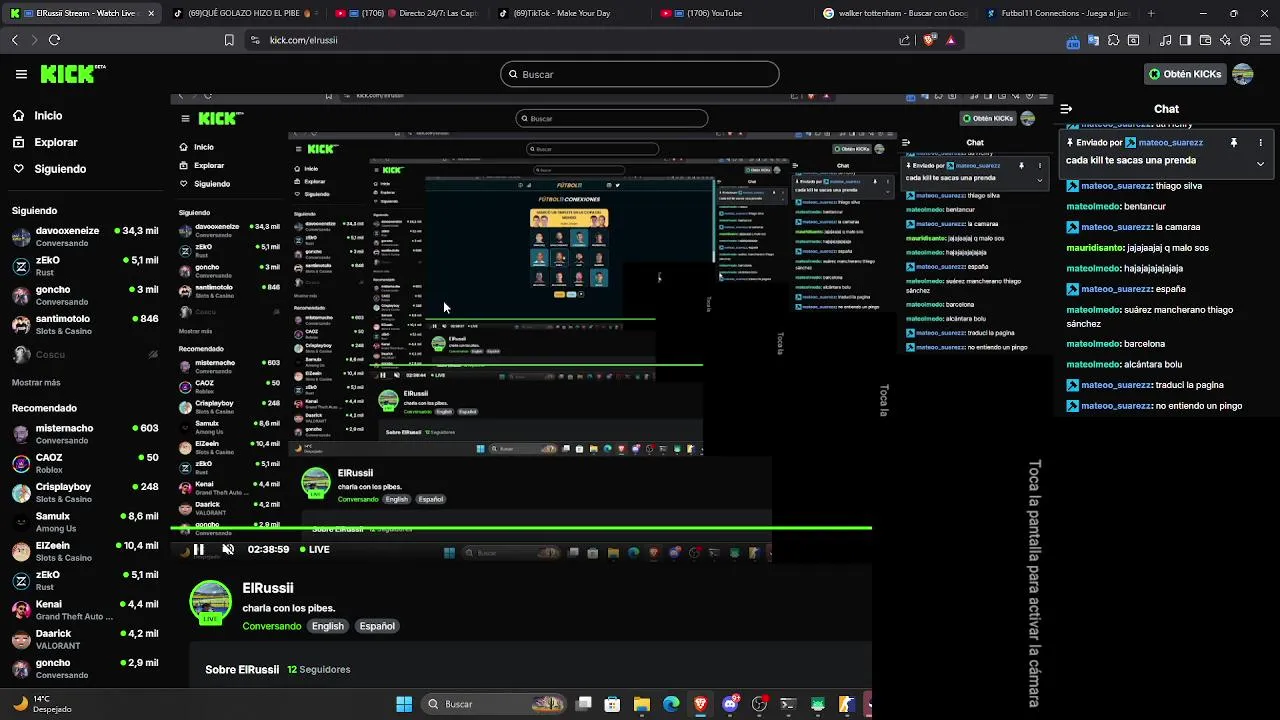Viewport: 1280px width, 720px height.
Task: Open santimotolo channel in Siguiendo list
Action: click(x=85, y=325)
